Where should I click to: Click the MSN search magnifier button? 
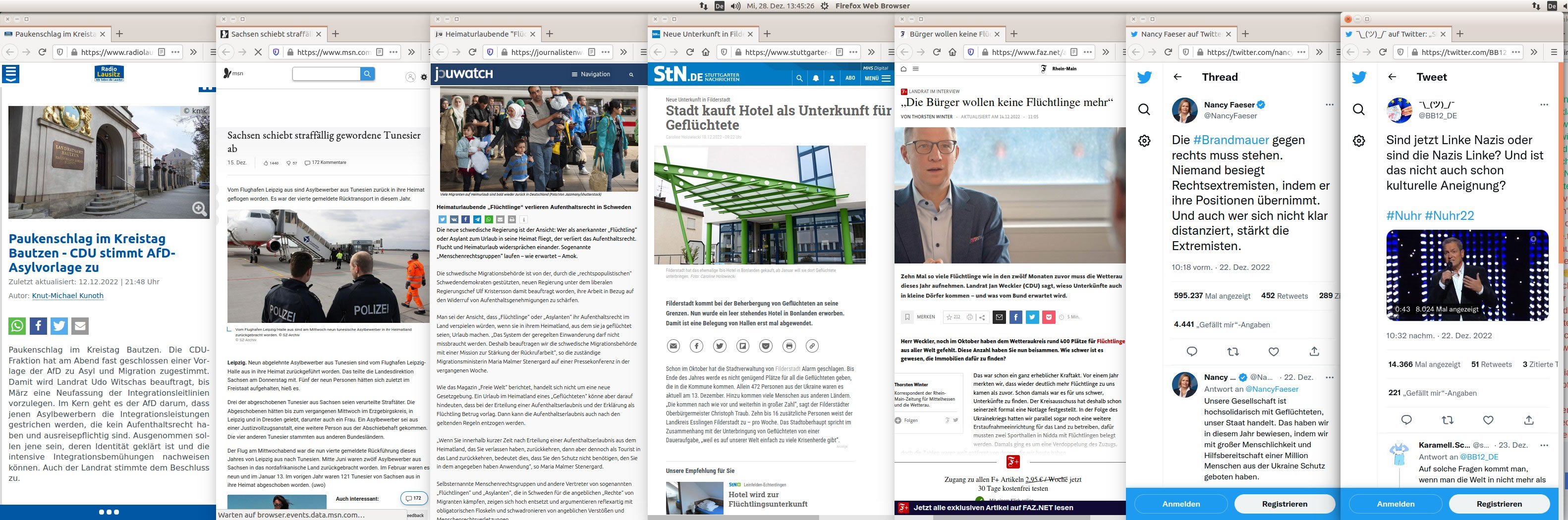click(x=367, y=74)
